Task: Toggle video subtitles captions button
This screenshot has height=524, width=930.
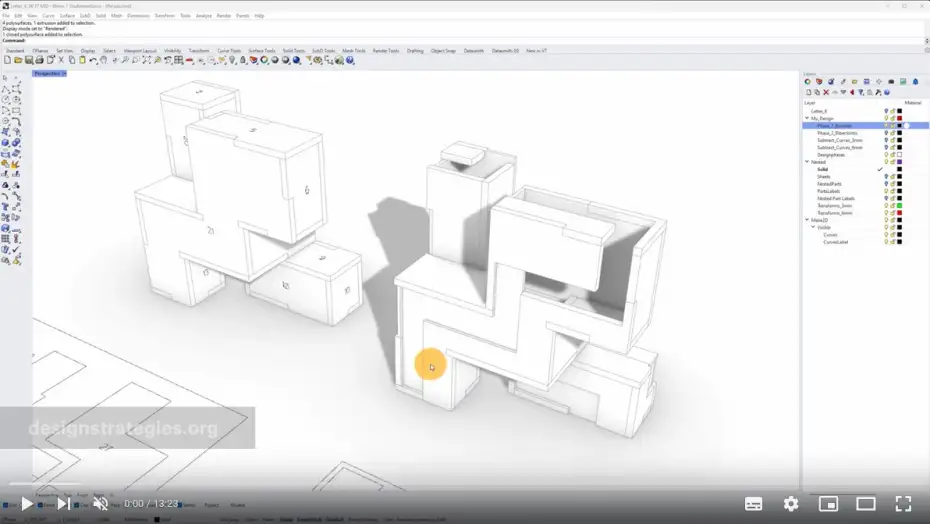Action: (753, 504)
